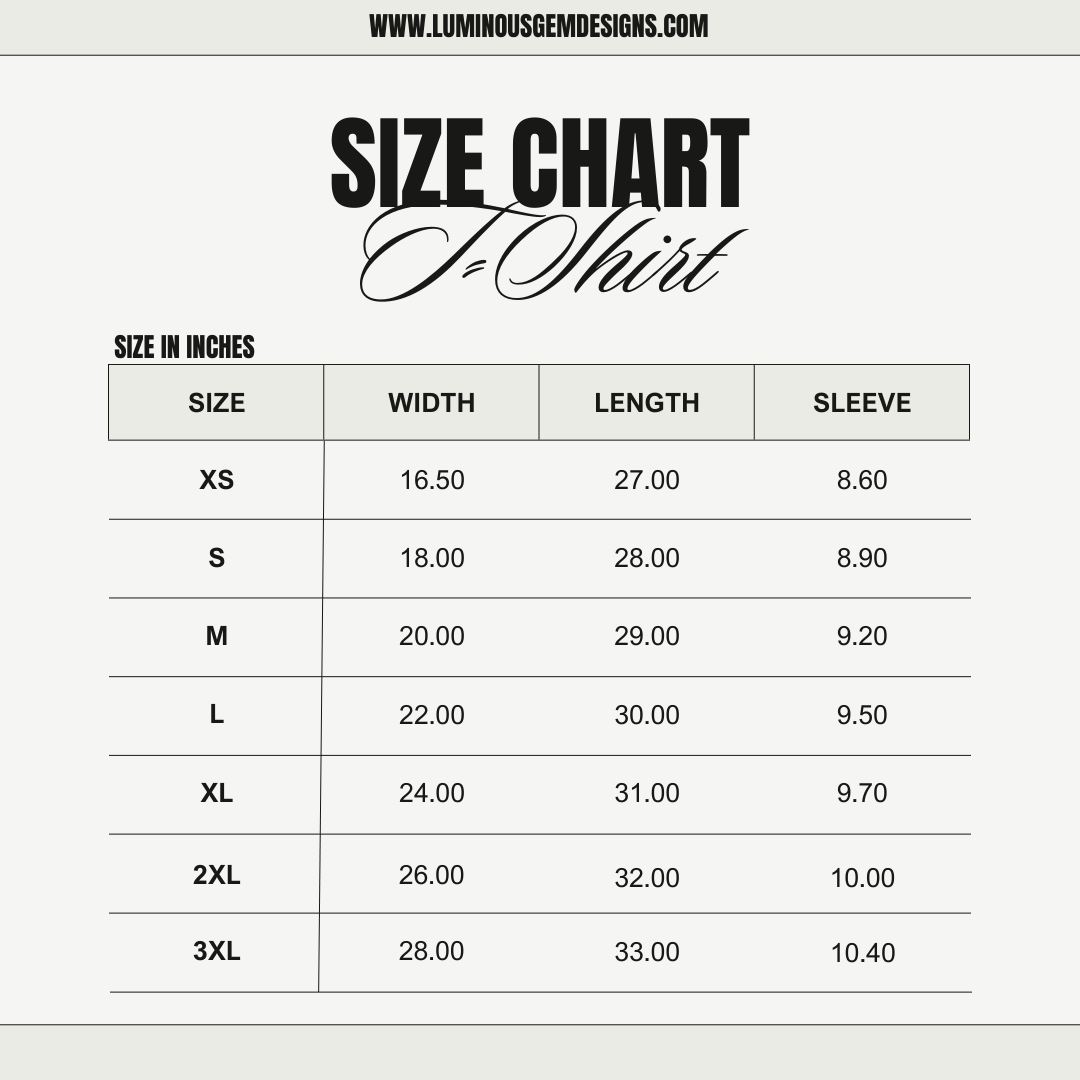Select the XL size row label
This screenshot has height=1080, width=1080.
216,793
